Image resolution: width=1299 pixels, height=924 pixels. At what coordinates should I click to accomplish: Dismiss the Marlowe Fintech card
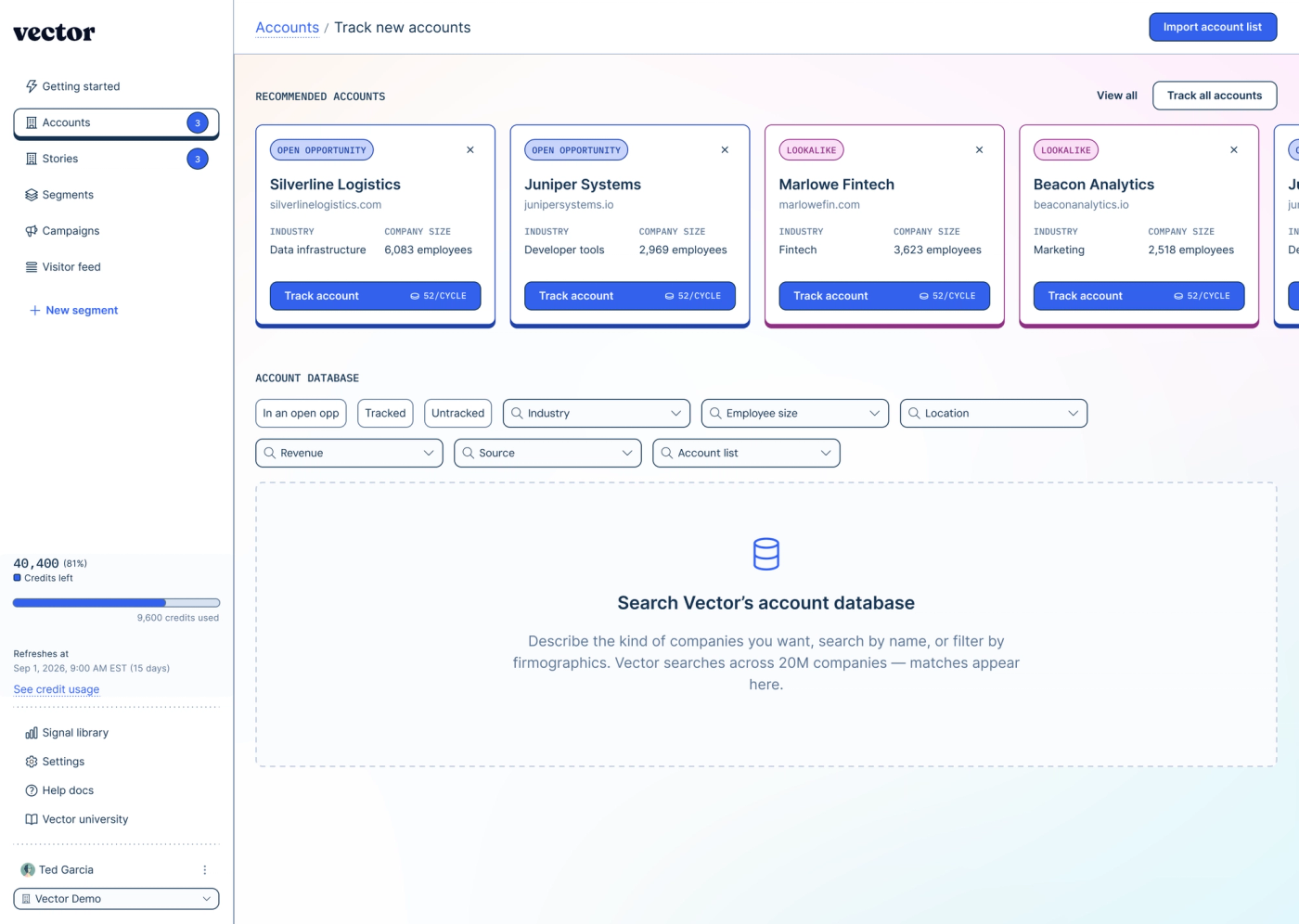(x=980, y=149)
